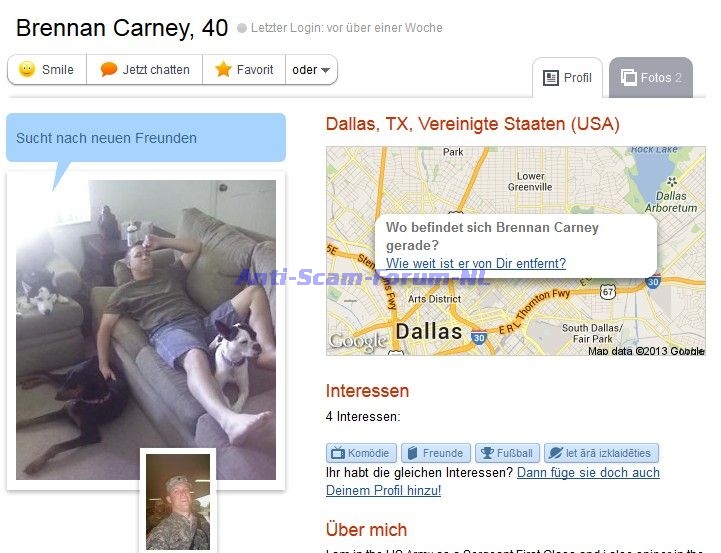This screenshot has width=721, height=553.
Task: Click the gold star Favorit icon
Action: (223, 69)
